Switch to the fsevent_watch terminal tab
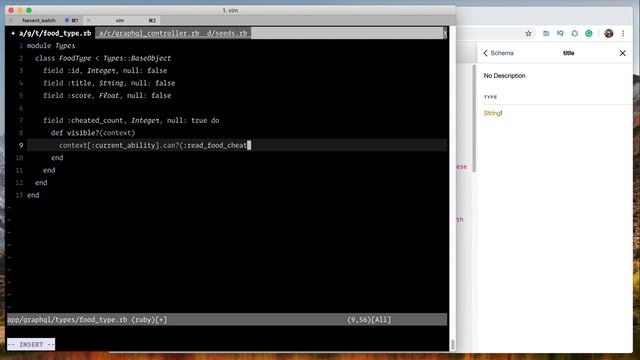Image resolution: width=640 pixels, height=360 pixels. click(39, 20)
